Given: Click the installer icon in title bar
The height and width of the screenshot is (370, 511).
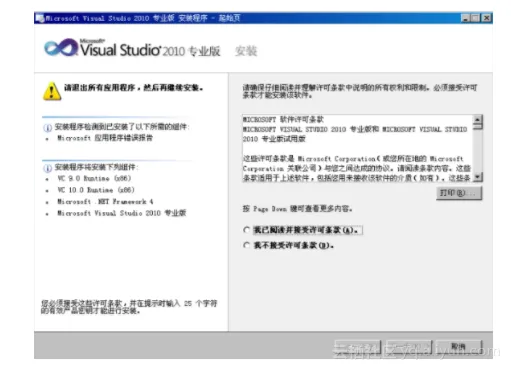Looking at the screenshot, I should pyautogui.click(x=40, y=18).
